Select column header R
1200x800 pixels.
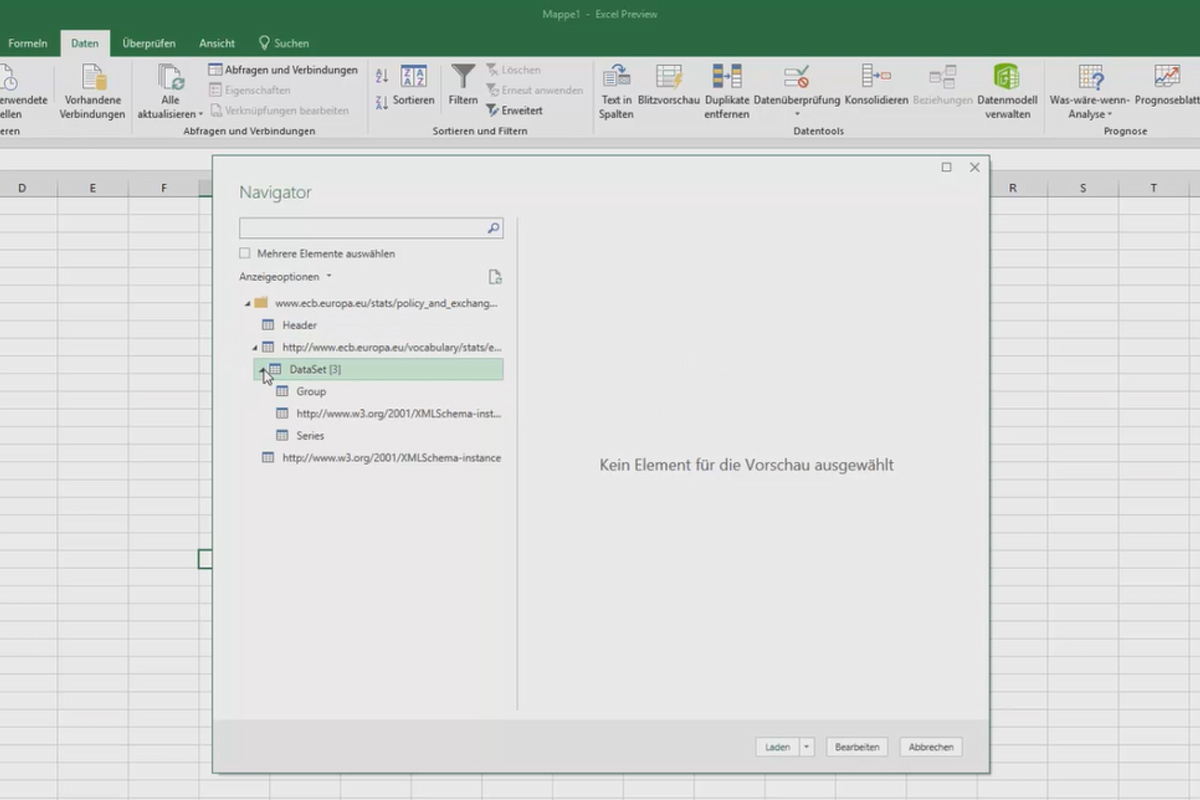(x=1013, y=188)
